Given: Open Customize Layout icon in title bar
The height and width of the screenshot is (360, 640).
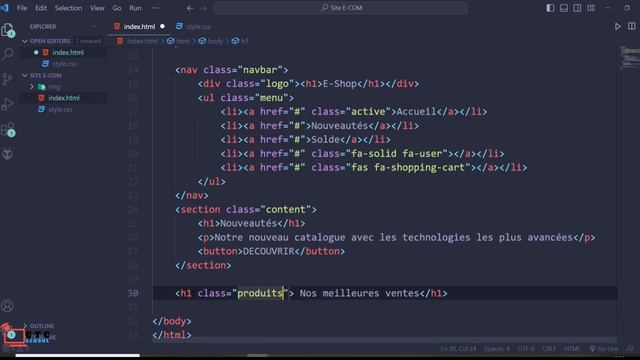Looking at the screenshot, I should 591,8.
